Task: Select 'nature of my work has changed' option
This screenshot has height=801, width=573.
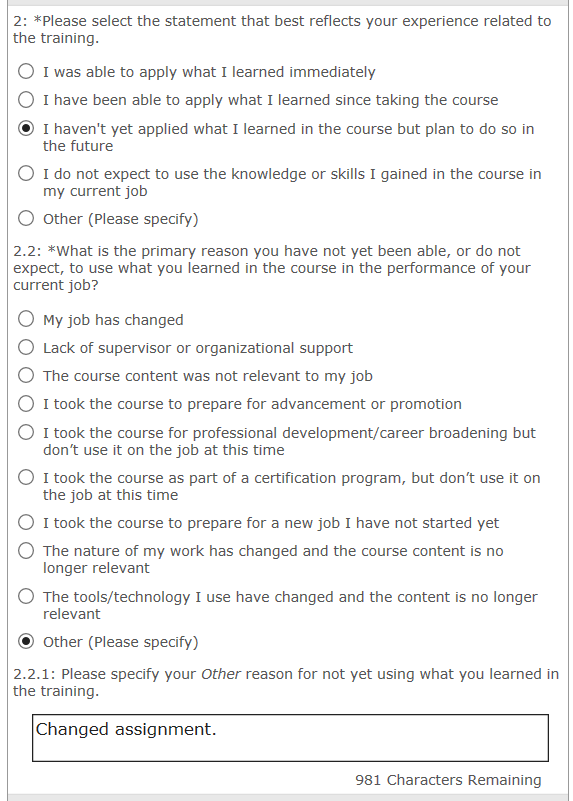Action: click(x=26, y=551)
